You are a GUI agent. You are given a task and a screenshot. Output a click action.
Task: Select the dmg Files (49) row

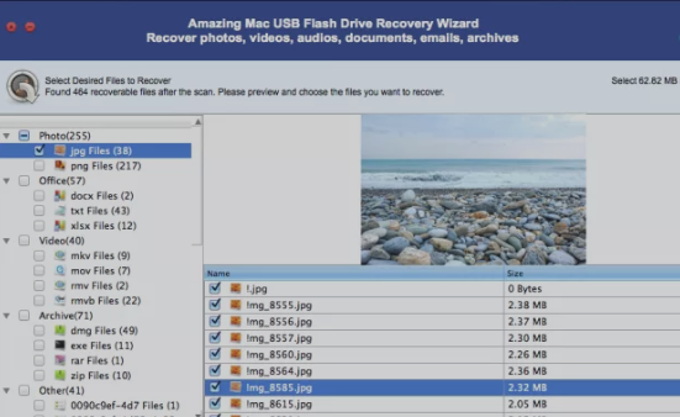(x=95, y=330)
